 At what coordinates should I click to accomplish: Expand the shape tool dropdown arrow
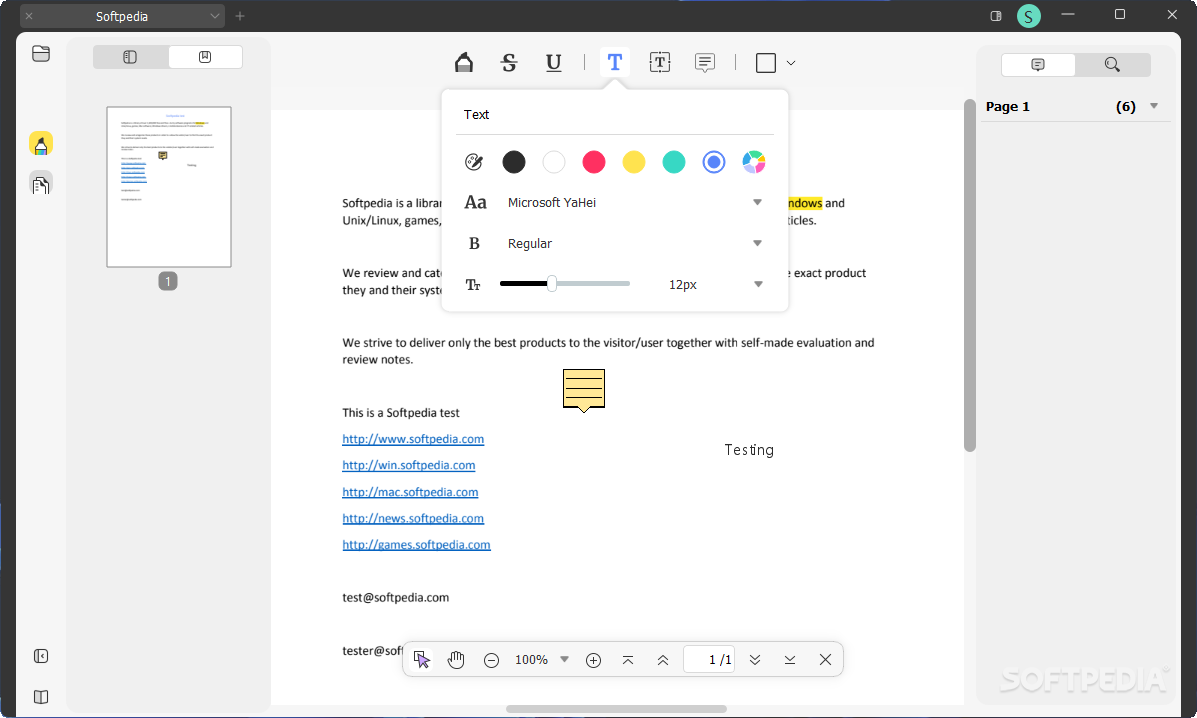(x=791, y=63)
